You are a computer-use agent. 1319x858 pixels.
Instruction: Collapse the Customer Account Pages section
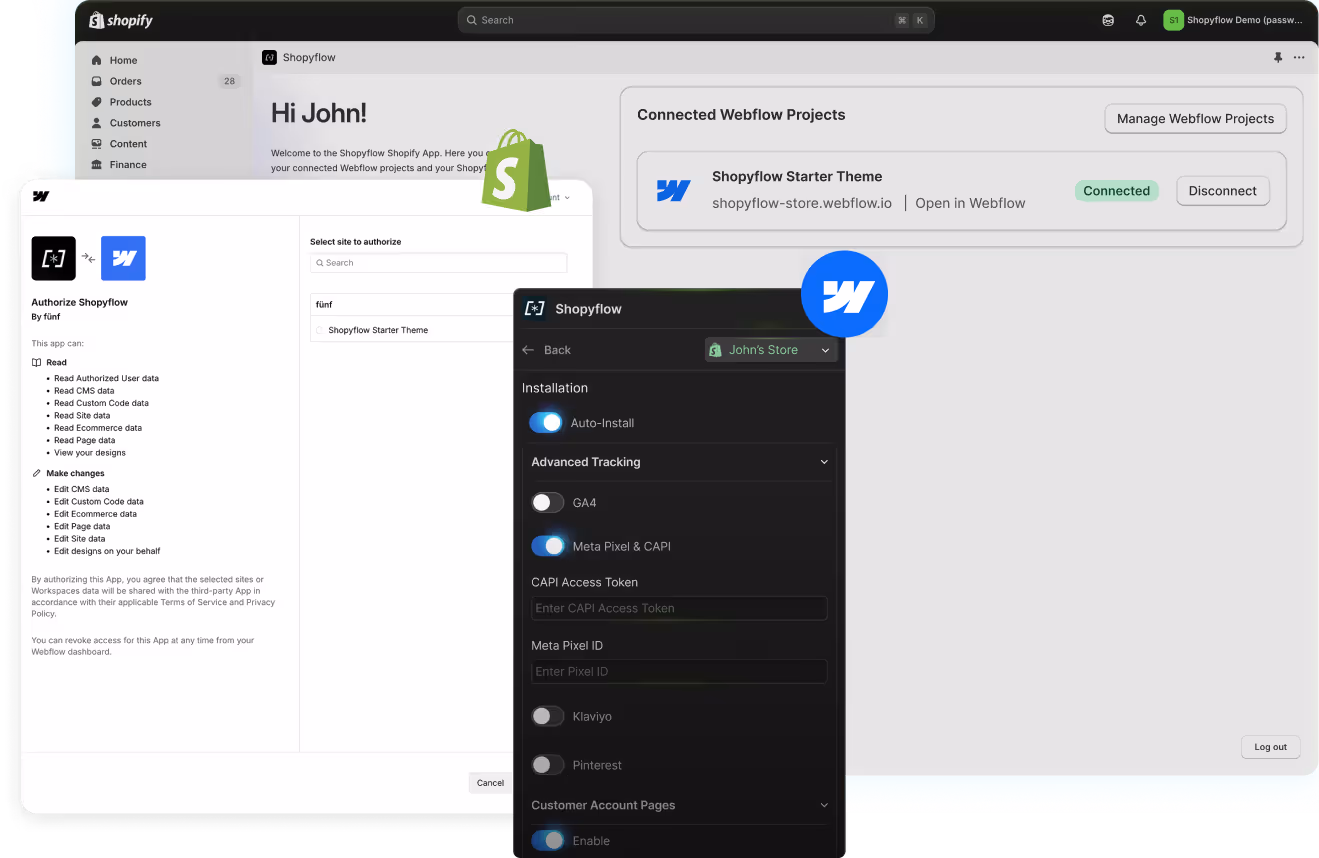tap(824, 805)
